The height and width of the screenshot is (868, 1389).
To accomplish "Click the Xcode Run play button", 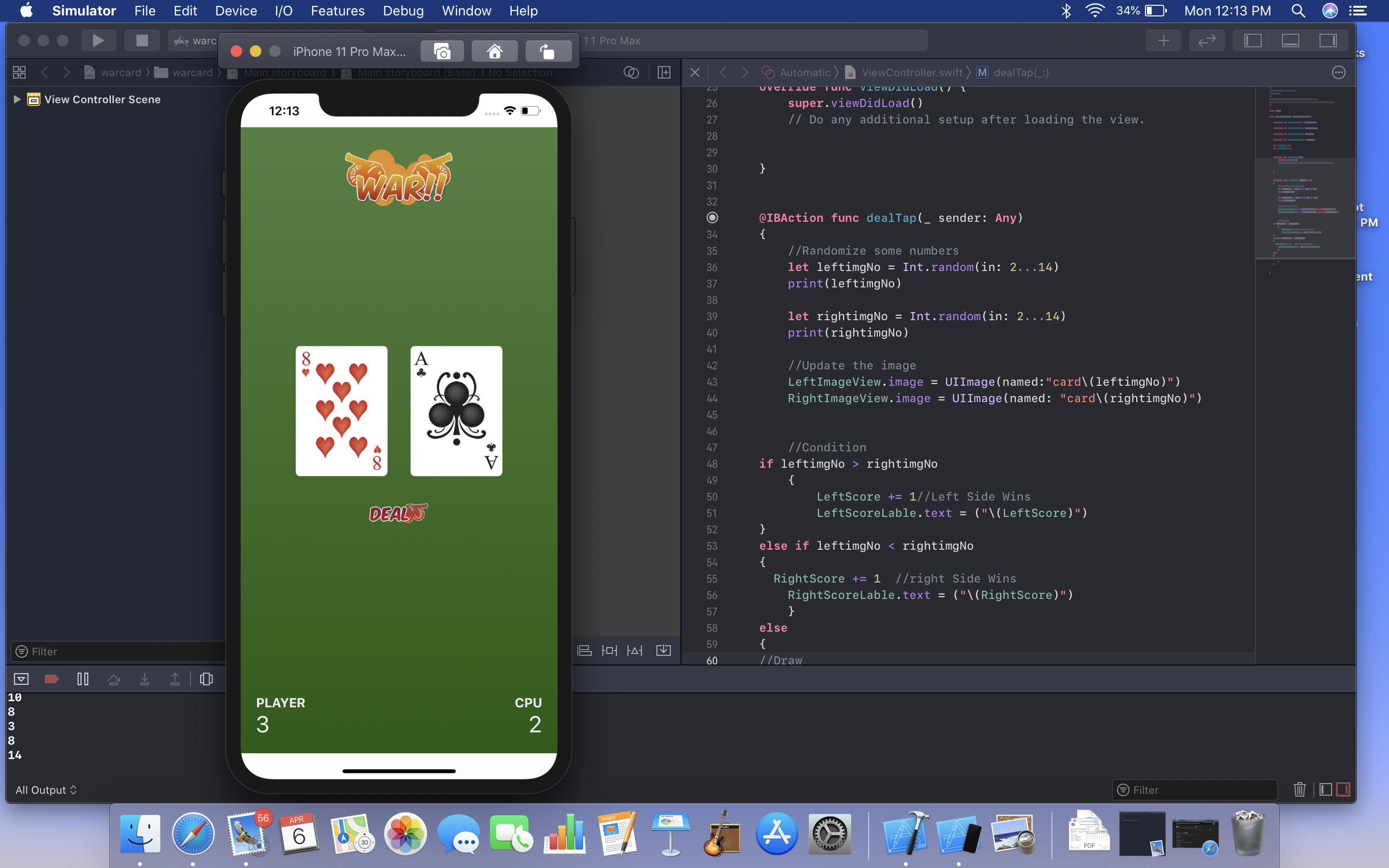I will [x=98, y=41].
